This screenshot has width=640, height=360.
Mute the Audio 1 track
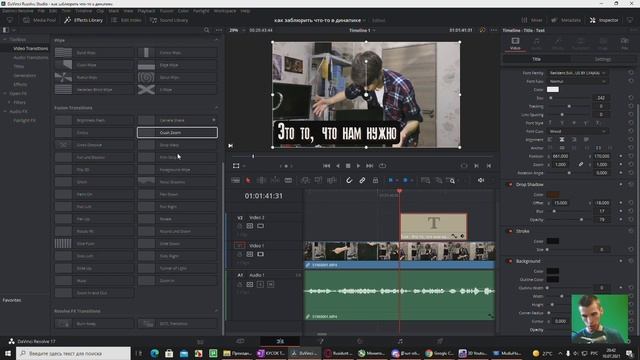[x=270, y=284]
